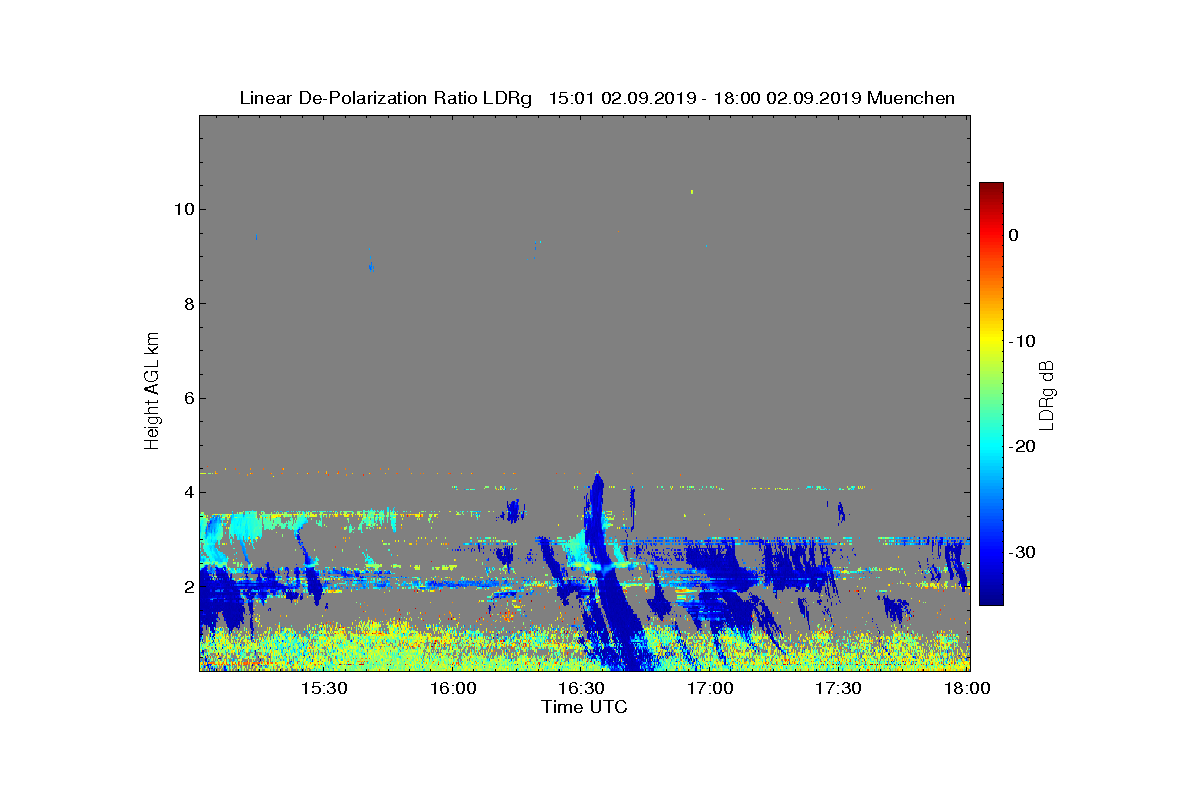Click the '16:00' time tick label

click(453, 688)
